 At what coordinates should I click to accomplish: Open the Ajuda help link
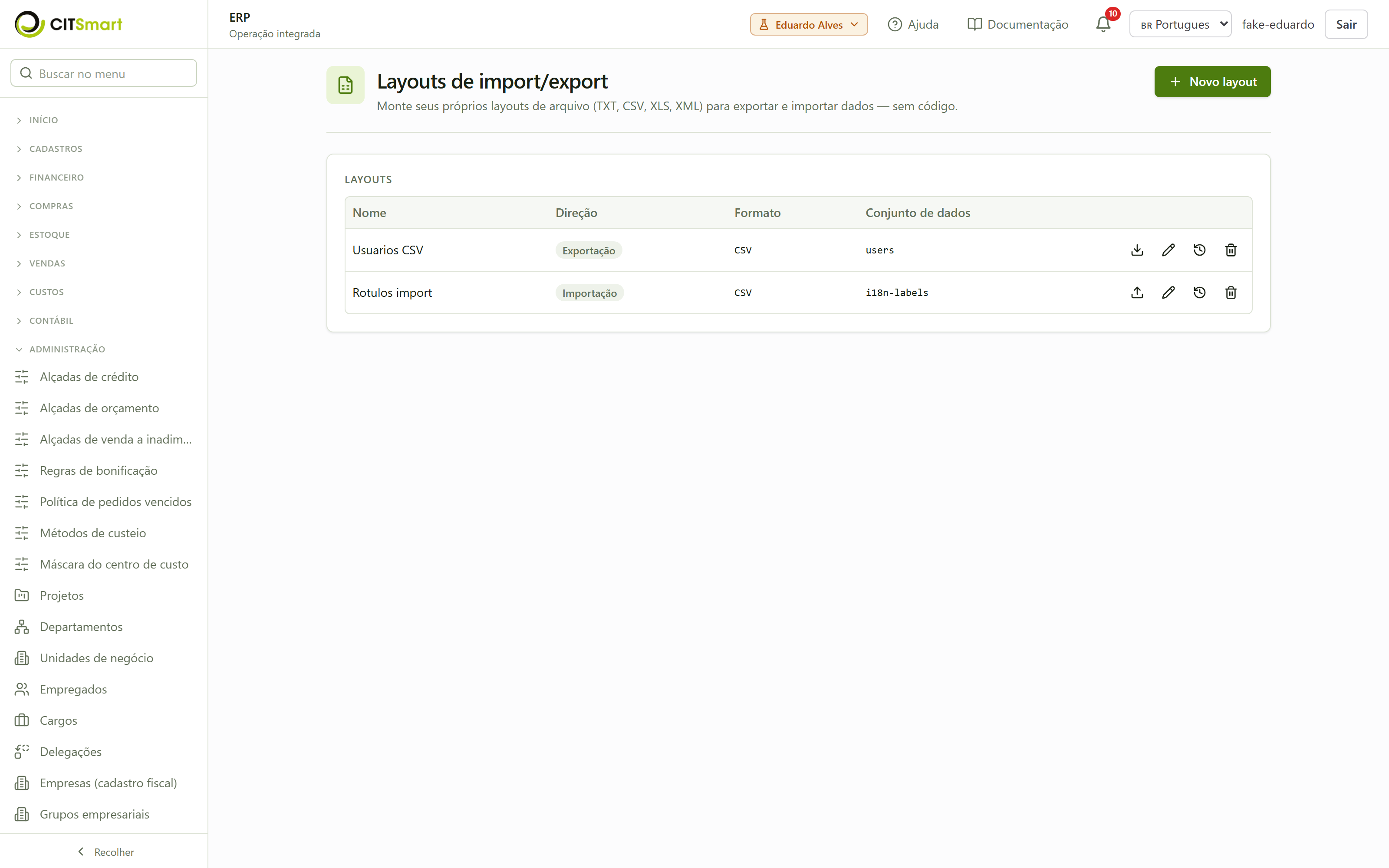point(913,24)
